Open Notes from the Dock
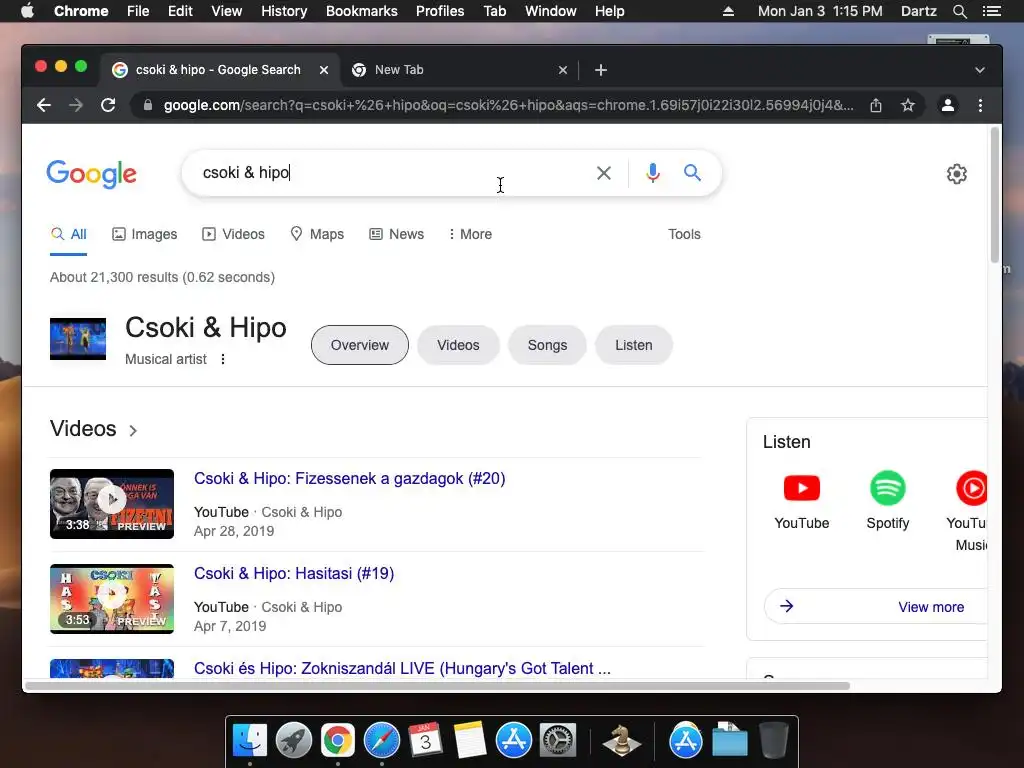Image resolution: width=1024 pixels, height=768 pixels. pyautogui.click(x=470, y=740)
